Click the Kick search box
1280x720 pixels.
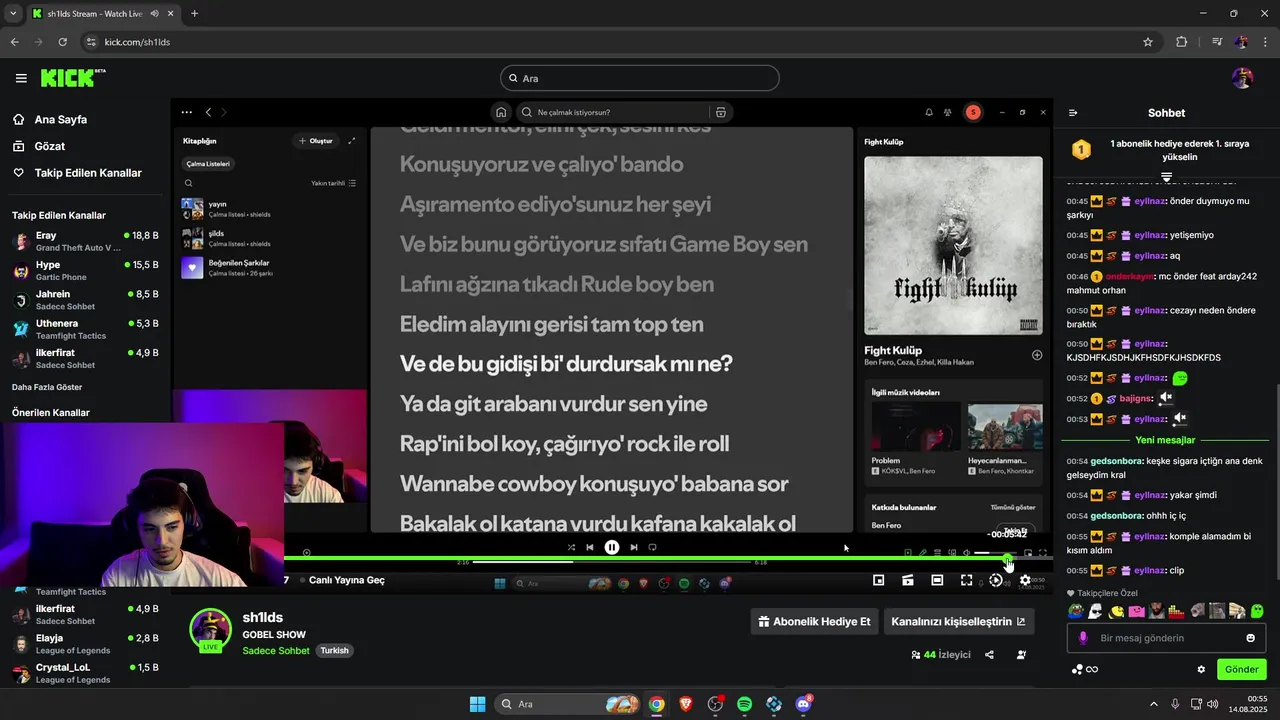(x=640, y=78)
